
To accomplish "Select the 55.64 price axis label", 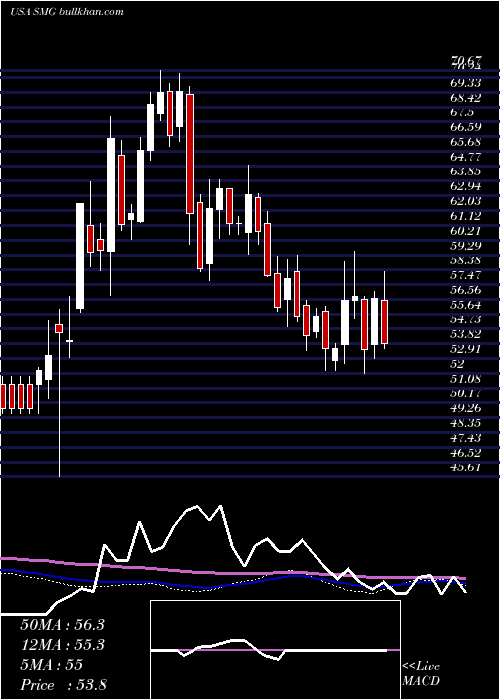I will (466, 305).
